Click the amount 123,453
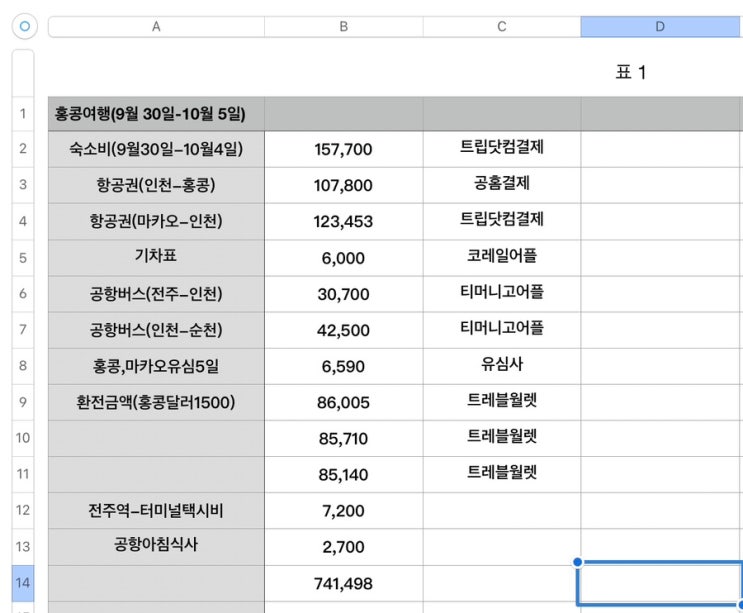This screenshot has width=743, height=613. tap(344, 221)
